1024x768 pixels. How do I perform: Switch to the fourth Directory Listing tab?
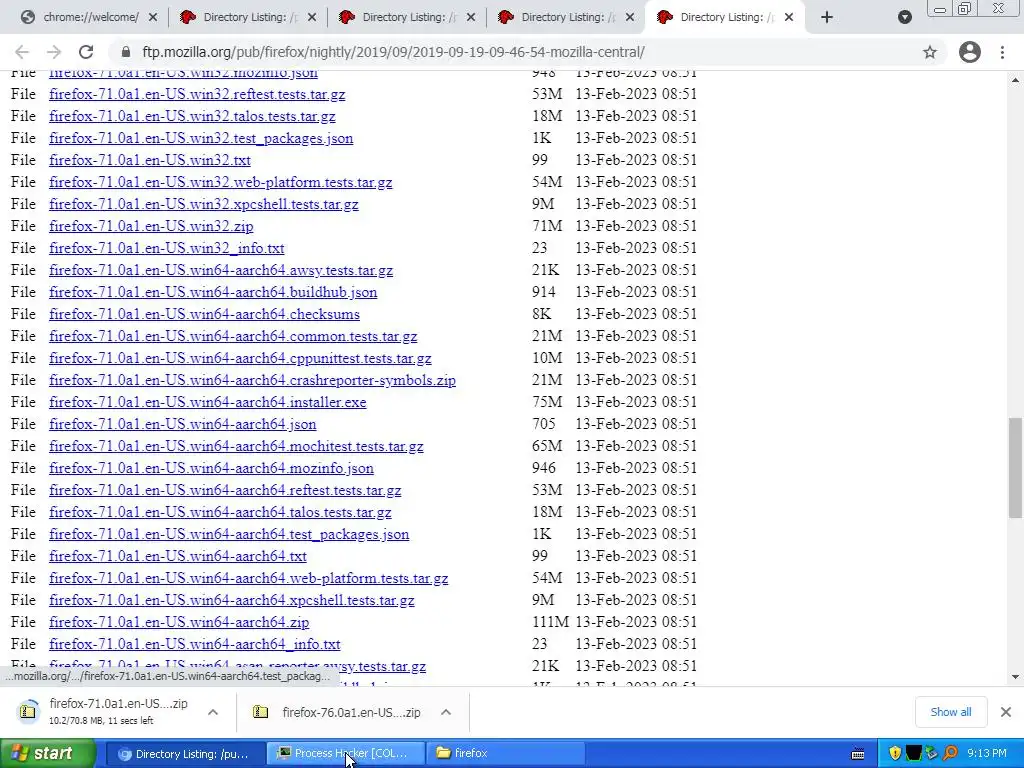pos(567,18)
